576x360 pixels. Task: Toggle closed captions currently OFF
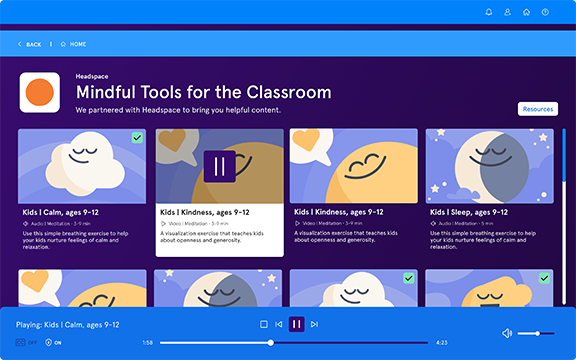point(26,343)
